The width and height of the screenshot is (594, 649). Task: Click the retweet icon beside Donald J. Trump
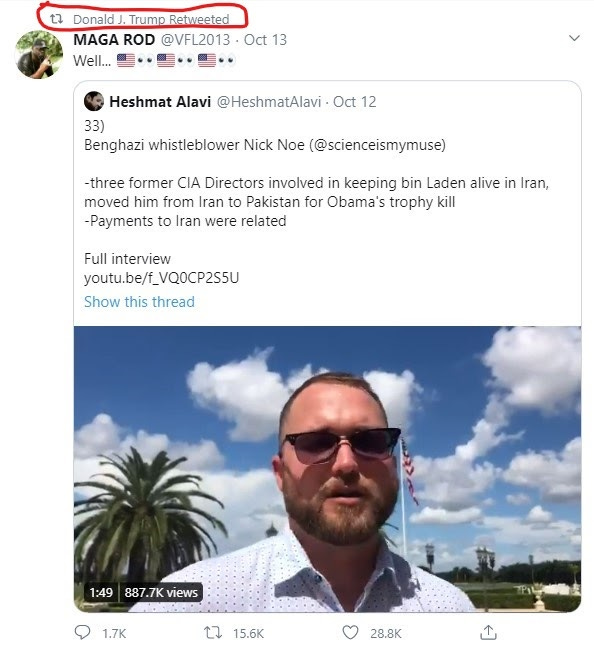(56, 19)
